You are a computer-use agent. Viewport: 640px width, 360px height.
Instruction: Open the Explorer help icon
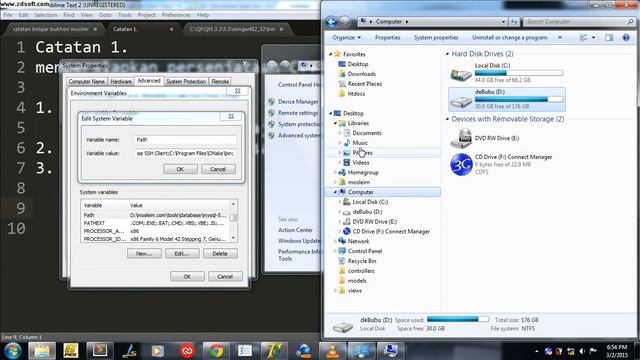coord(626,38)
